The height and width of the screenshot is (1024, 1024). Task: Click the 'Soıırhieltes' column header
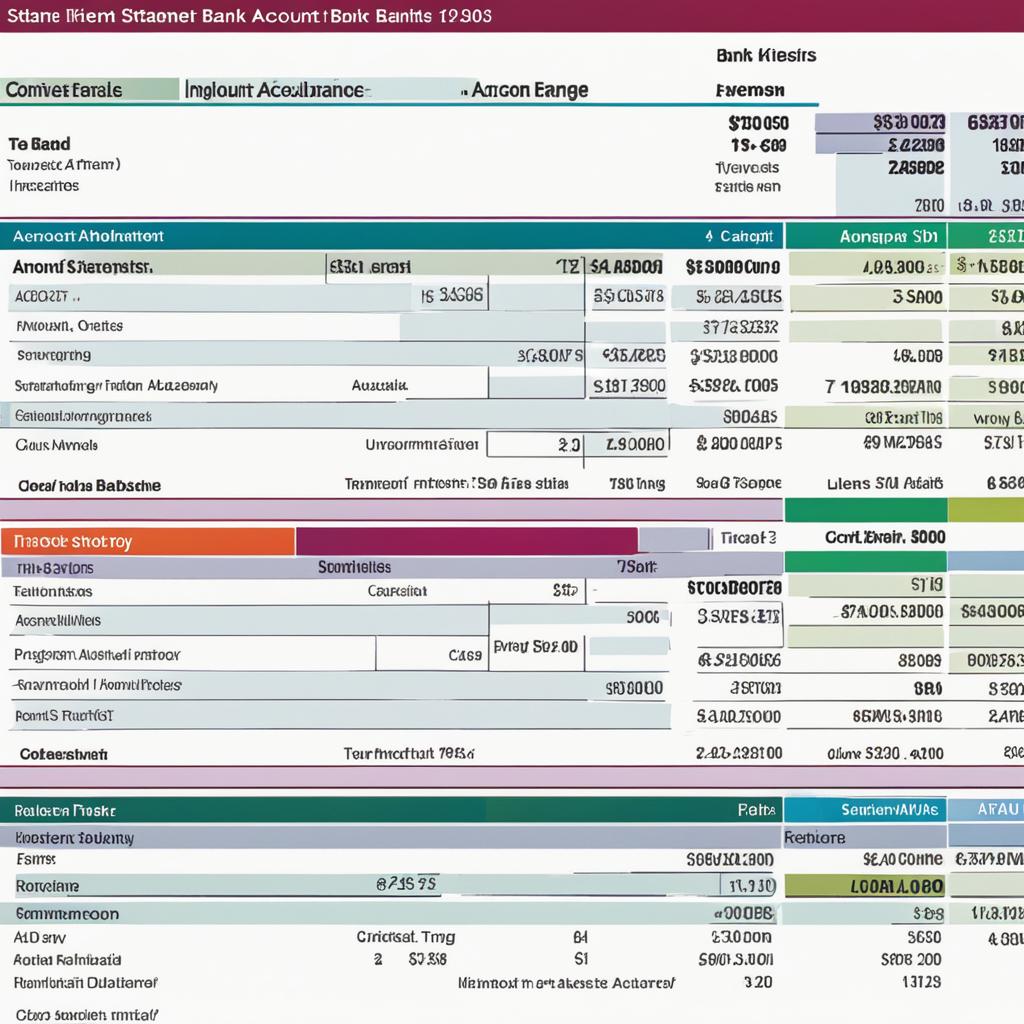point(355,567)
